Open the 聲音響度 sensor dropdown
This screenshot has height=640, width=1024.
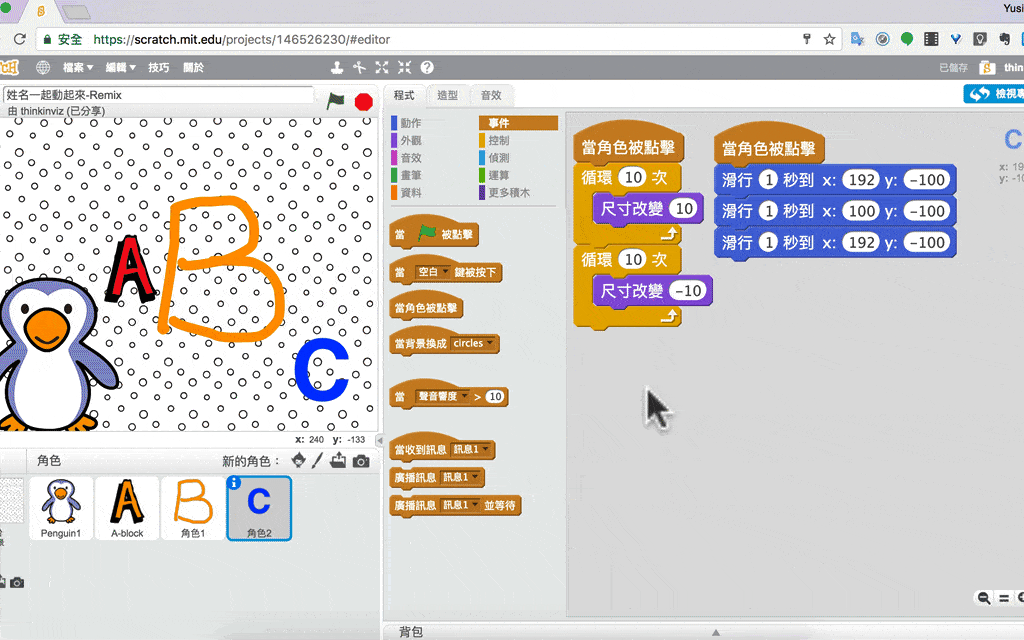coord(443,396)
